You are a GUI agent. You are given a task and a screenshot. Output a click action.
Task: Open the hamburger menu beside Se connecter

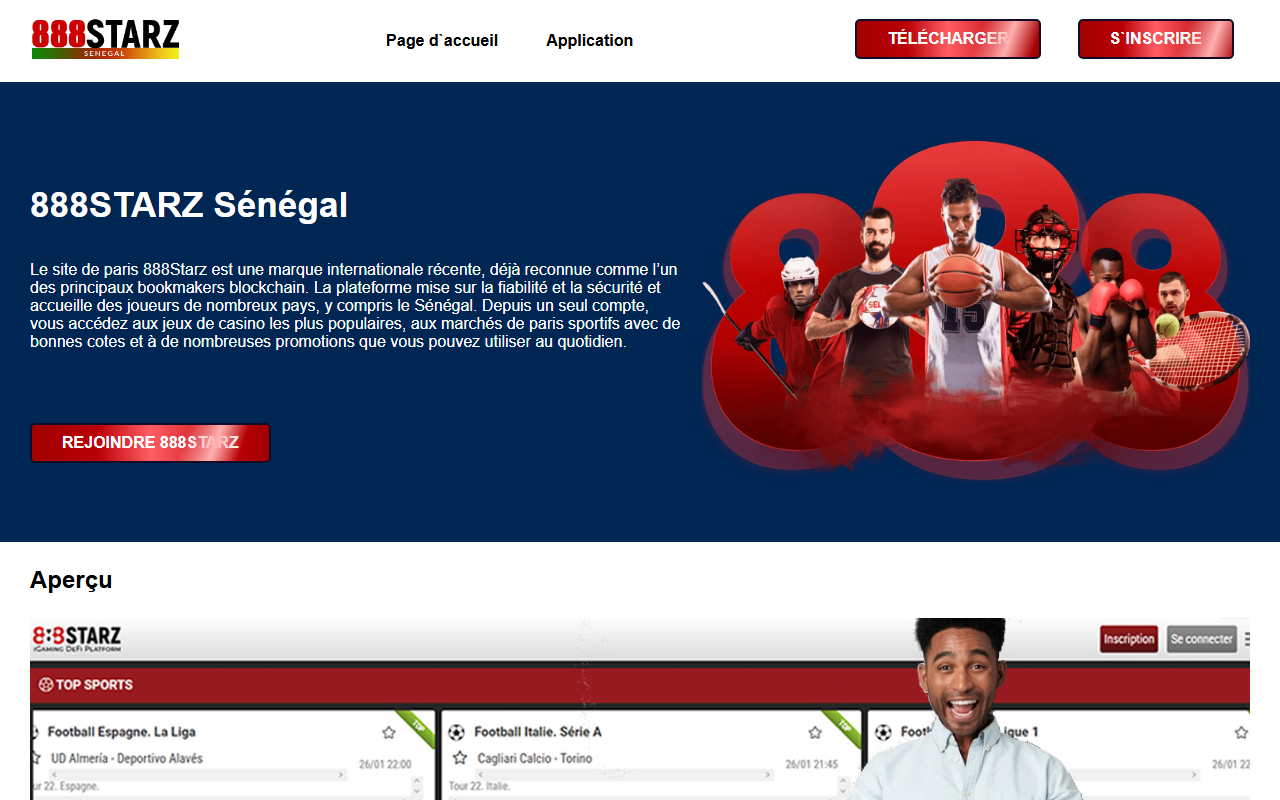[1246, 639]
